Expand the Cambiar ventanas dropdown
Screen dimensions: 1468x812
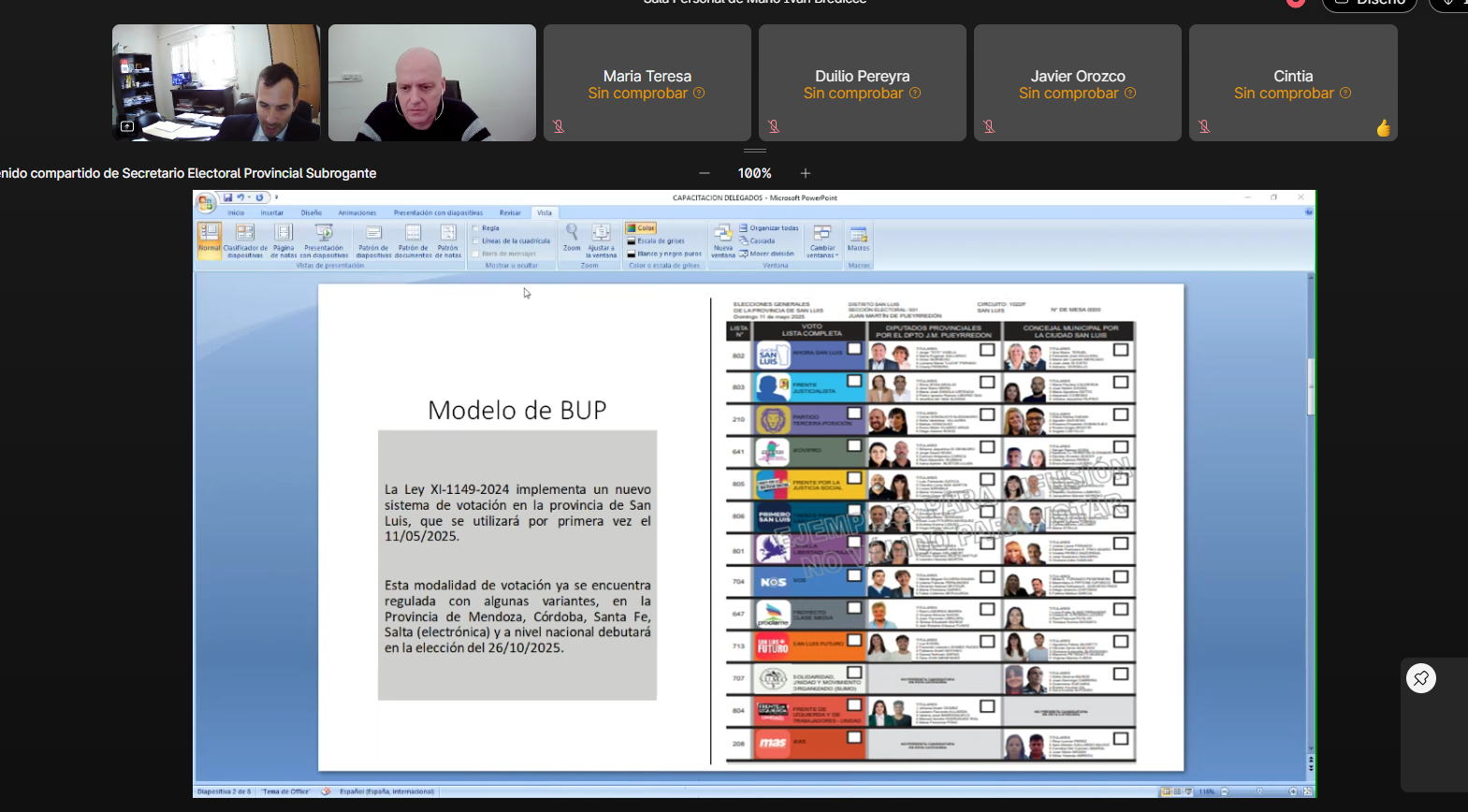click(822, 240)
